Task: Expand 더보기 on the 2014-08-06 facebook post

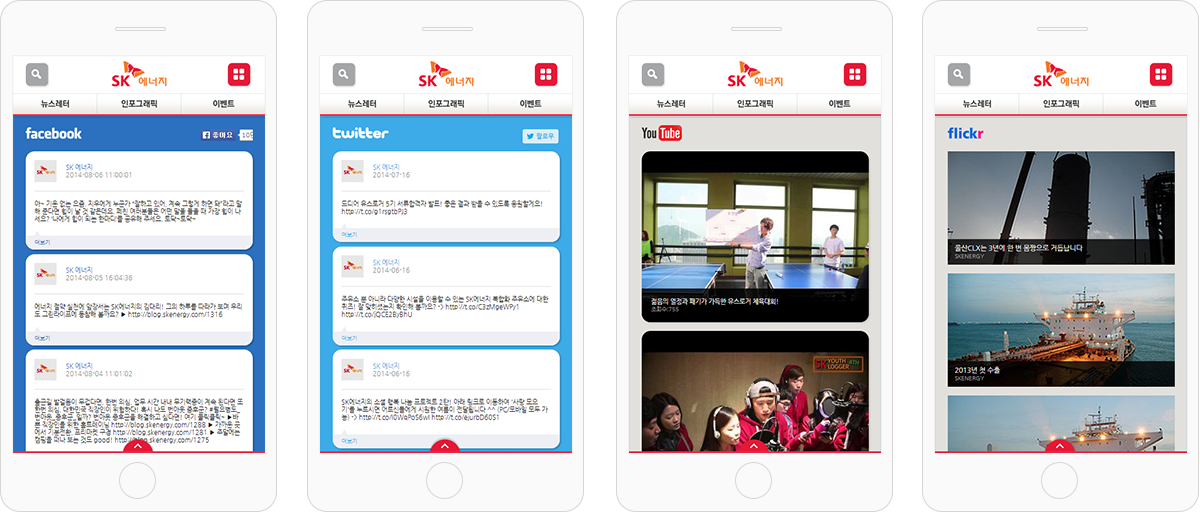Action: click(x=42, y=241)
